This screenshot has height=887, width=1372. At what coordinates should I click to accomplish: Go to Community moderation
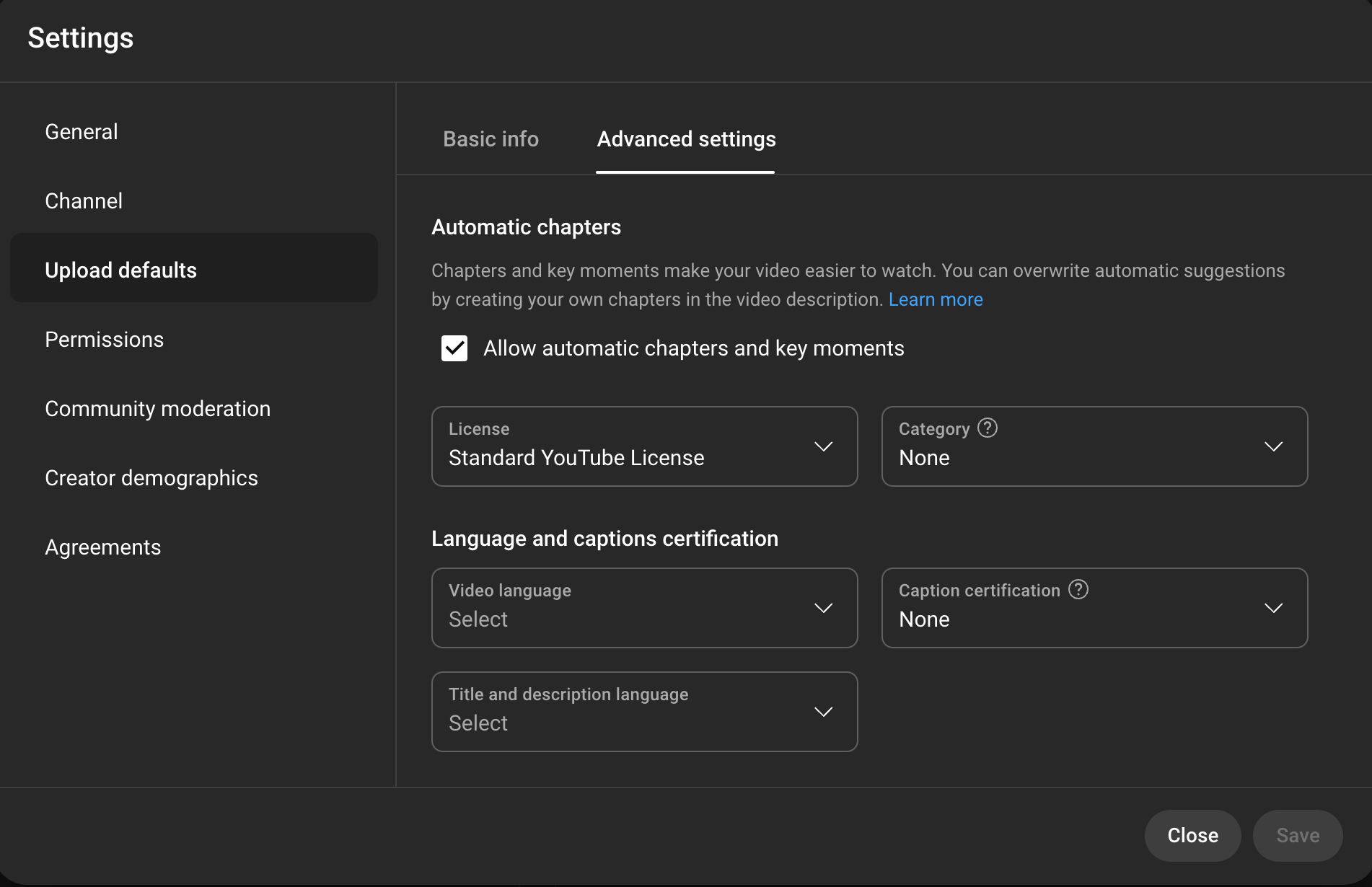pyautogui.click(x=157, y=408)
